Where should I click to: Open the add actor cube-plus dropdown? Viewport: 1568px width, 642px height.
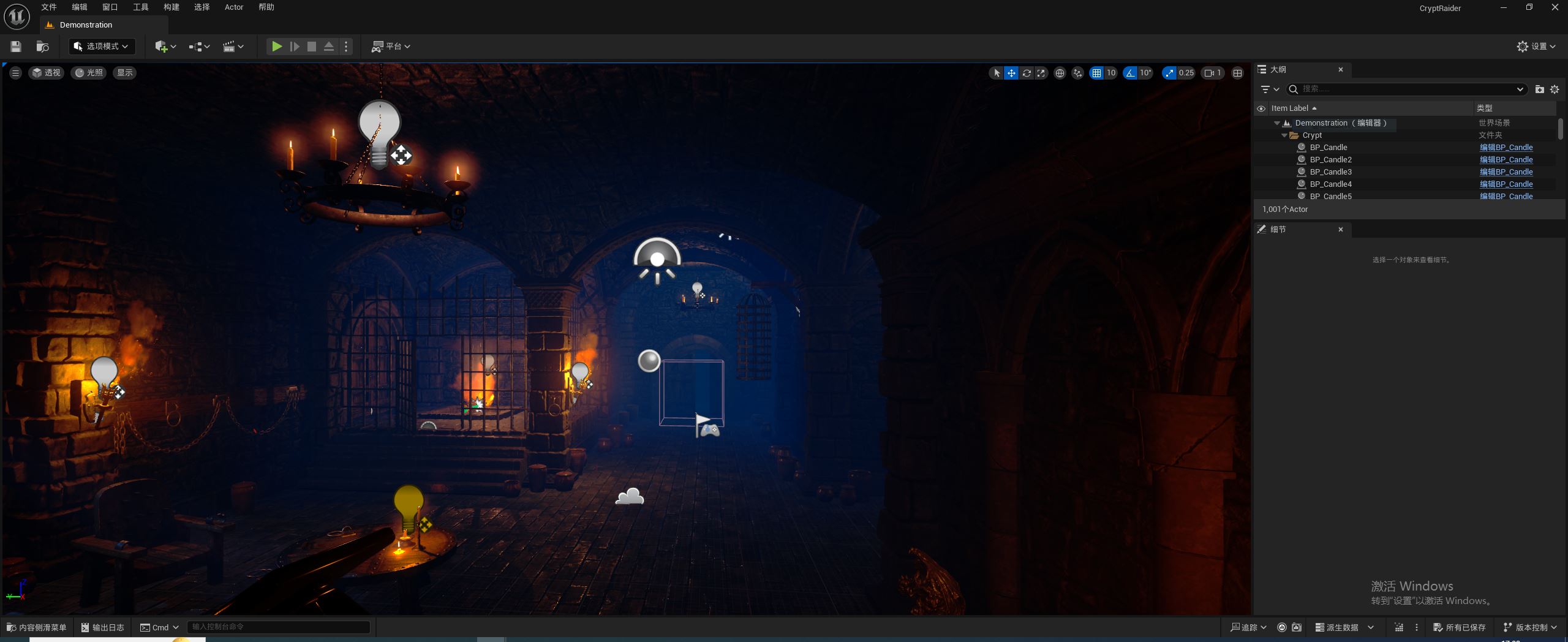pyautogui.click(x=165, y=47)
